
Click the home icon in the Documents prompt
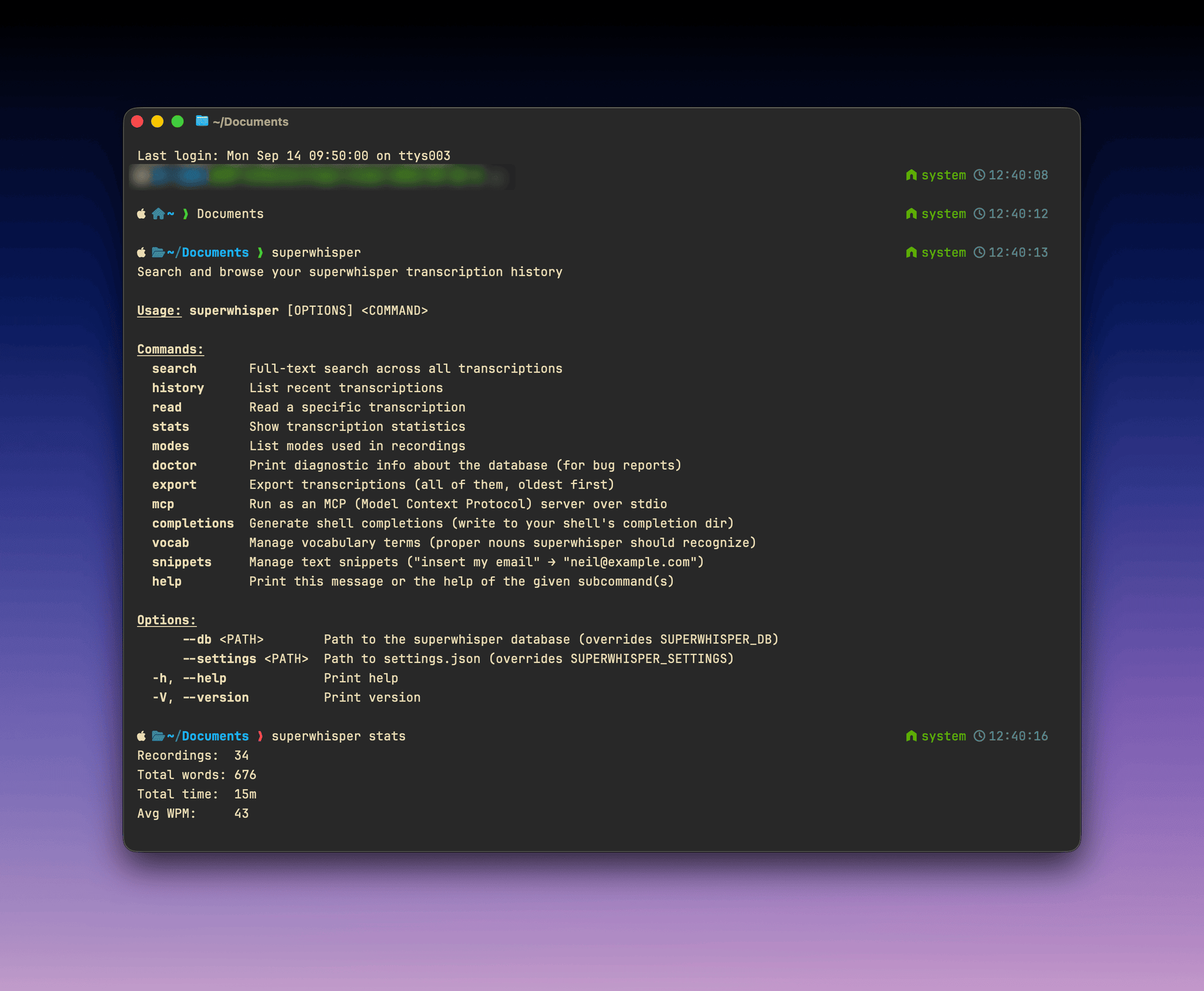click(x=158, y=213)
